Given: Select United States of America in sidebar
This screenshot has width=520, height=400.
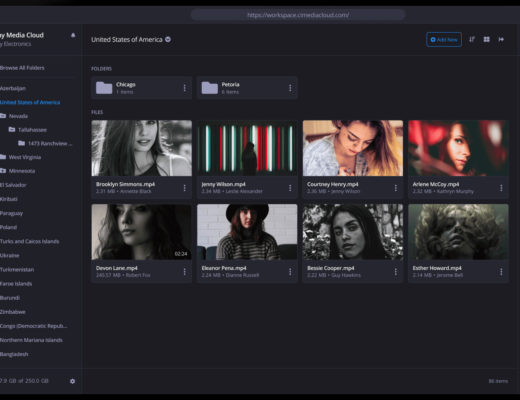Looking at the screenshot, I should point(30,102).
